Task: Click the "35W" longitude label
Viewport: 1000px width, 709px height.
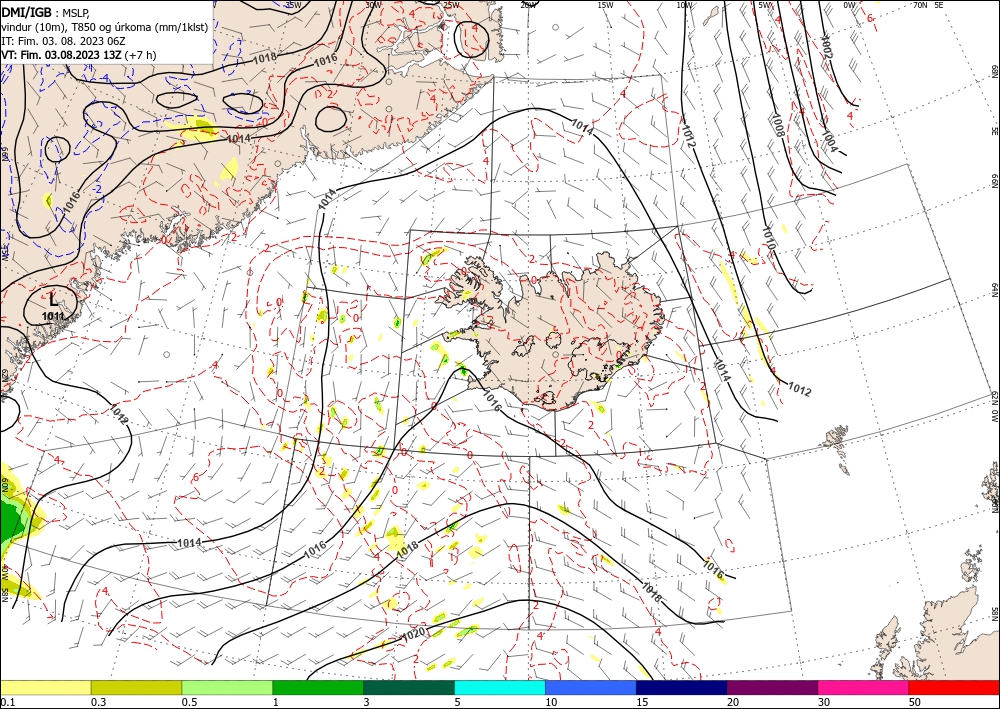Action: point(293,5)
